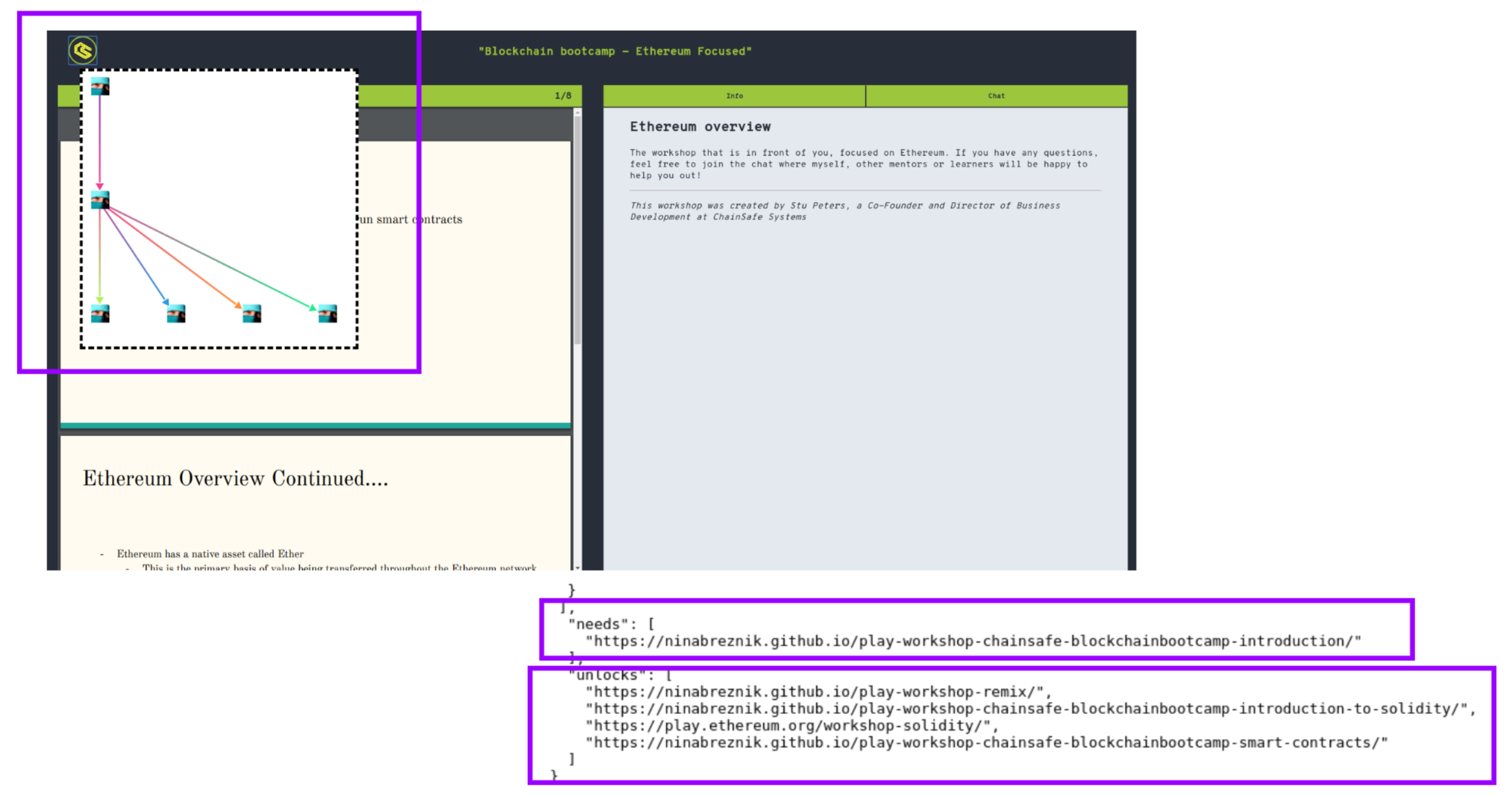Select the middle node with four outgoing arrows
This screenshot has width=1512, height=797.
[x=100, y=200]
